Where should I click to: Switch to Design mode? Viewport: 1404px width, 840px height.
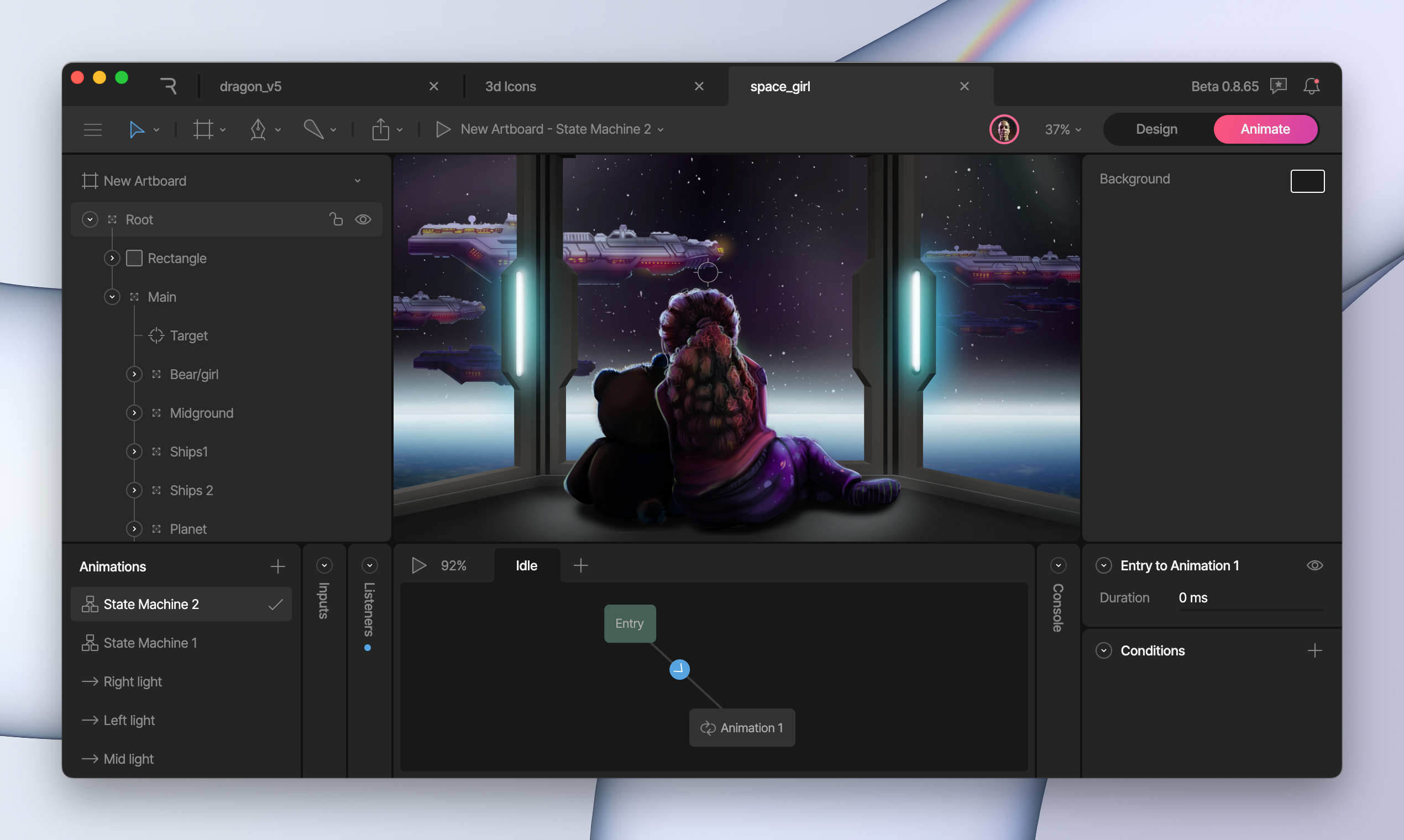1156,130
